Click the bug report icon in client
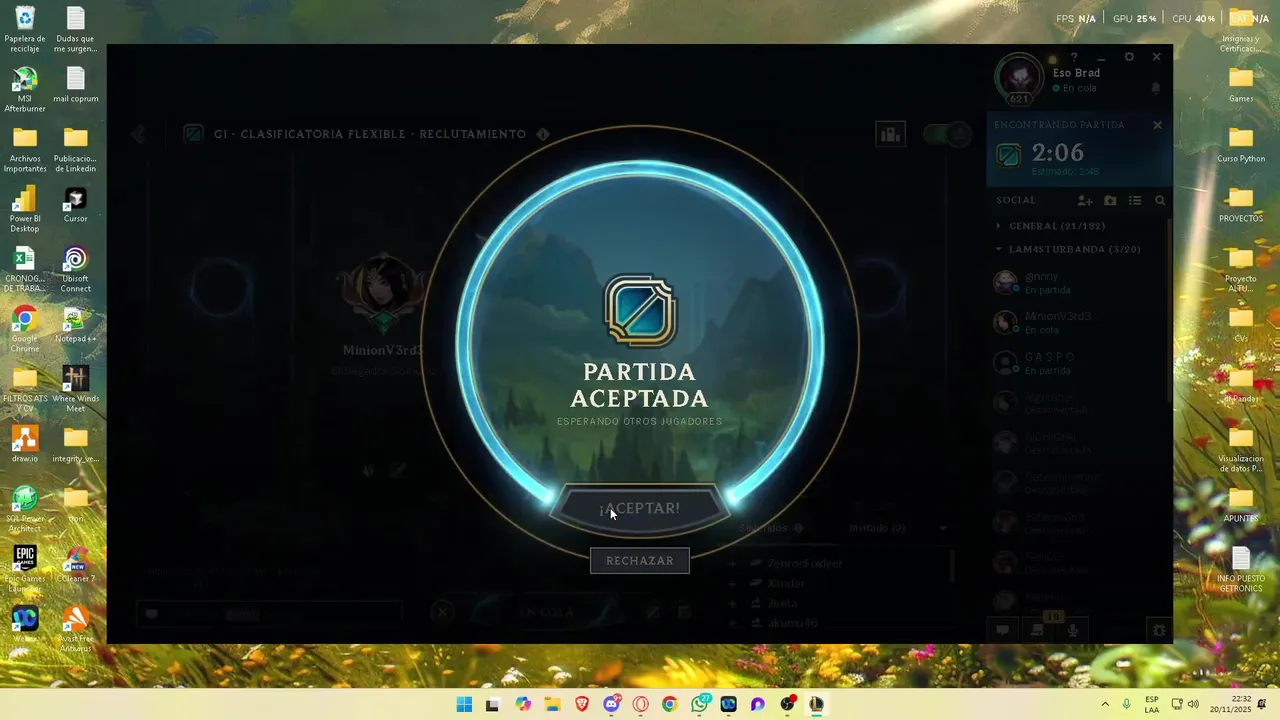Image resolution: width=1280 pixels, height=720 pixels. (1159, 630)
